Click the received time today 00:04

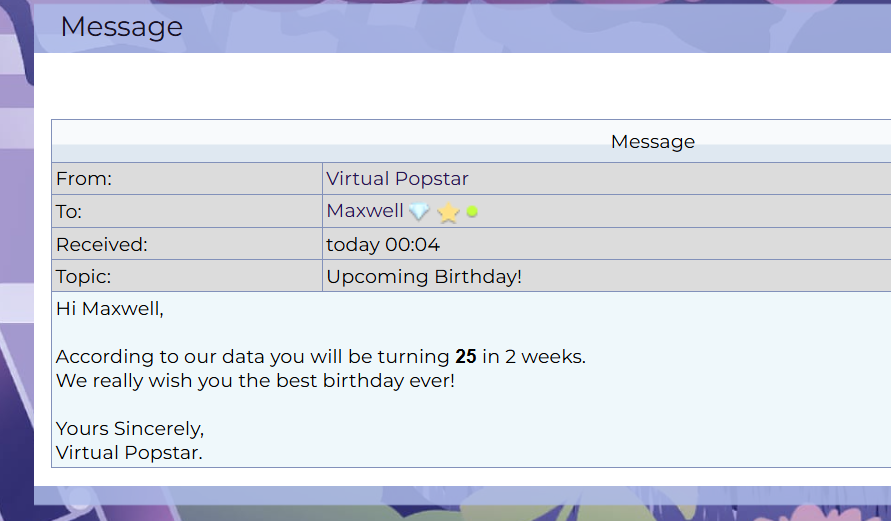pos(383,244)
